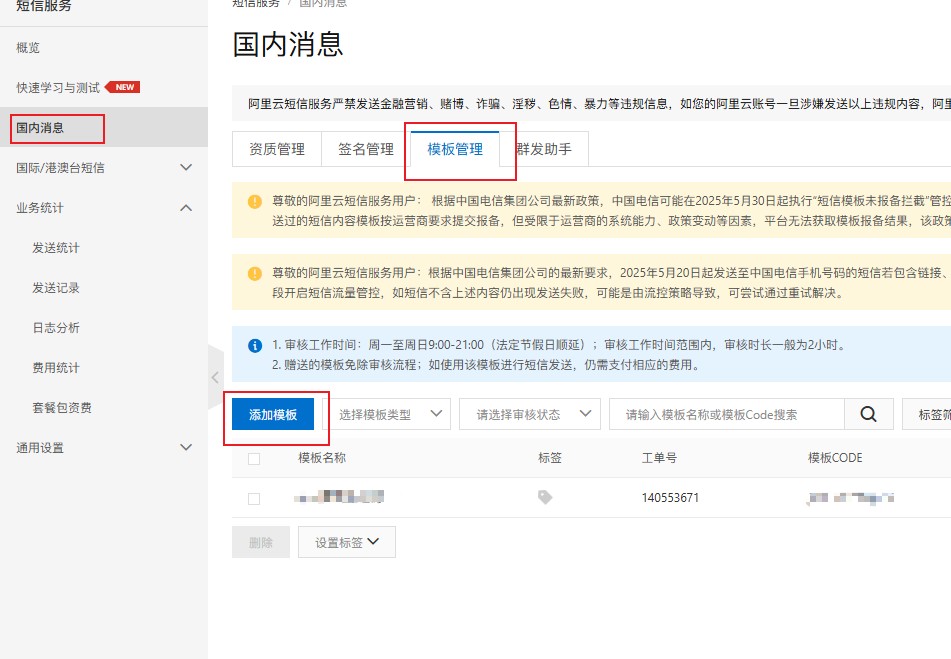Expand the 通用设置 section chevron
Viewport: 951px width, 659px height.
186,447
